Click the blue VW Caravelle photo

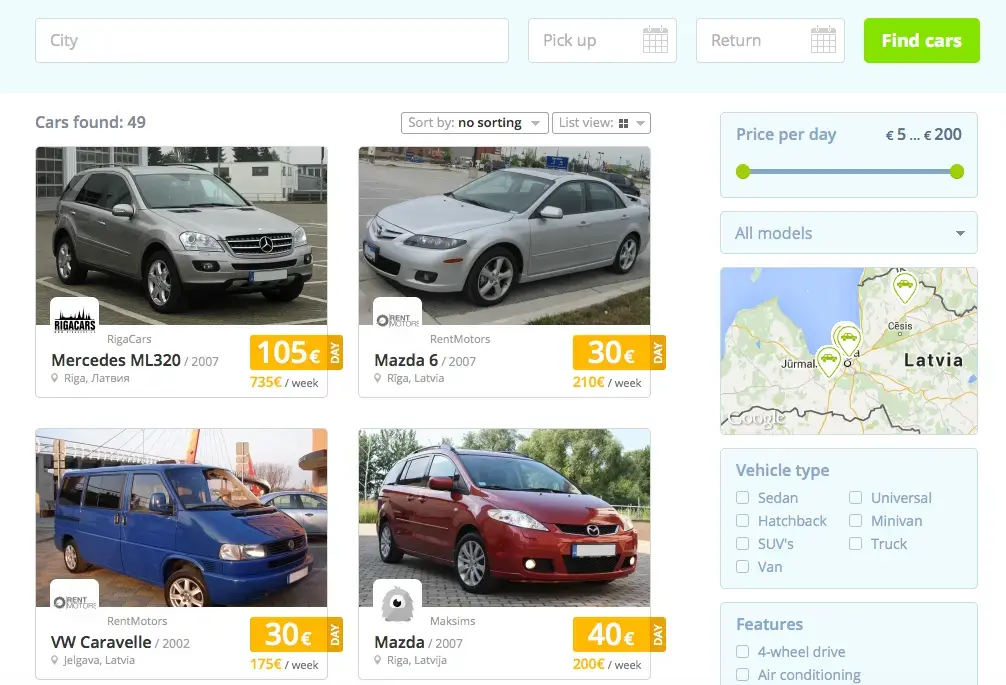tap(182, 518)
